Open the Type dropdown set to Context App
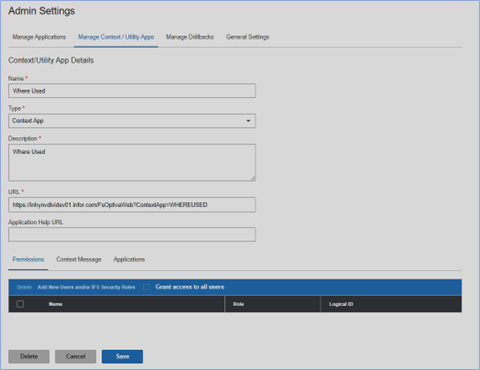This screenshot has width=480, height=370. click(x=132, y=121)
